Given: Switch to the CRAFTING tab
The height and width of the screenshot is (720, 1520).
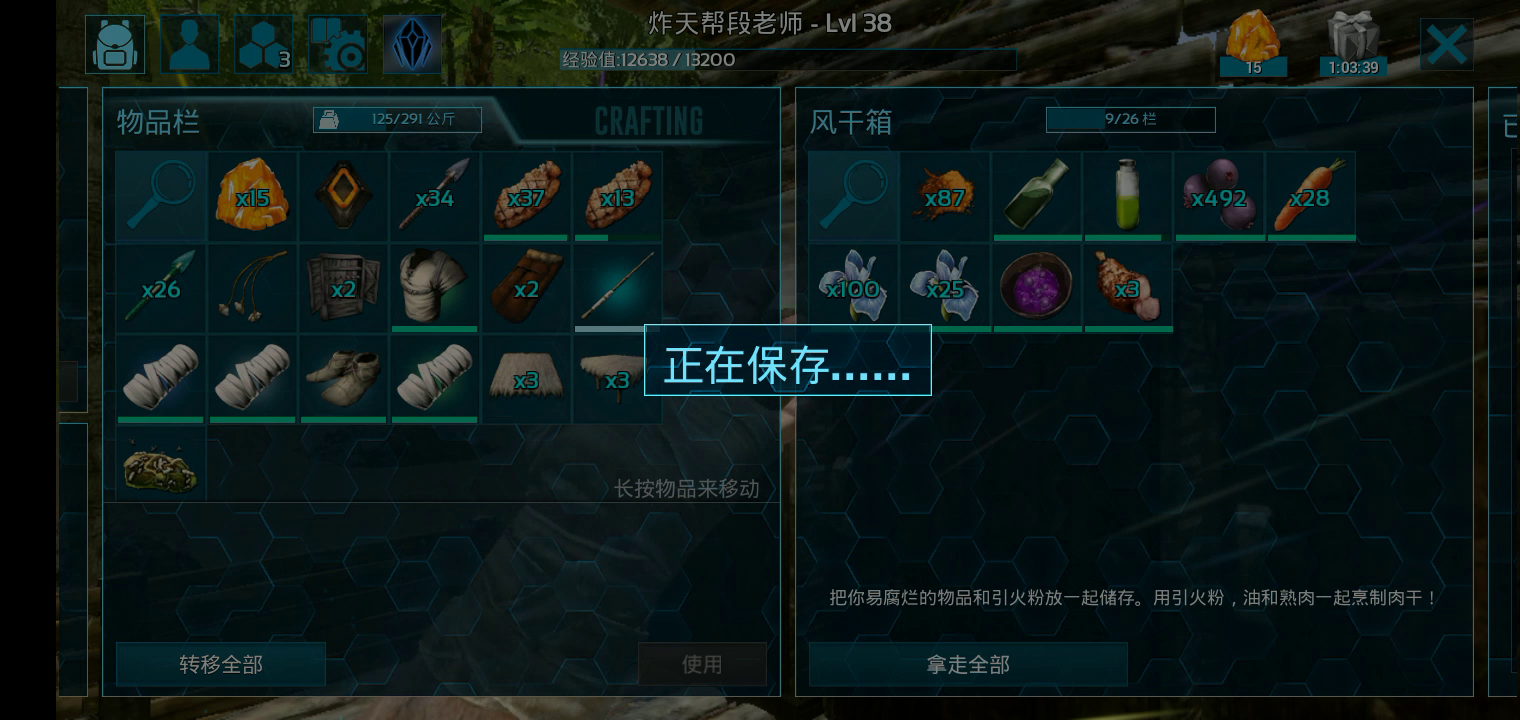Looking at the screenshot, I should pyautogui.click(x=648, y=122).
